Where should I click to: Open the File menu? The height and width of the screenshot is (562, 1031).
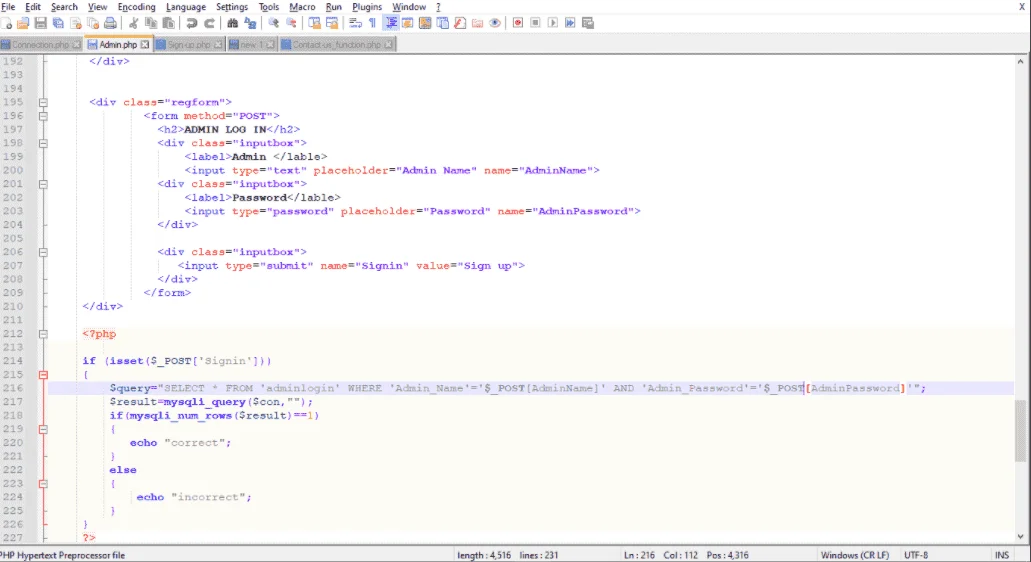(x=8, y=7)
